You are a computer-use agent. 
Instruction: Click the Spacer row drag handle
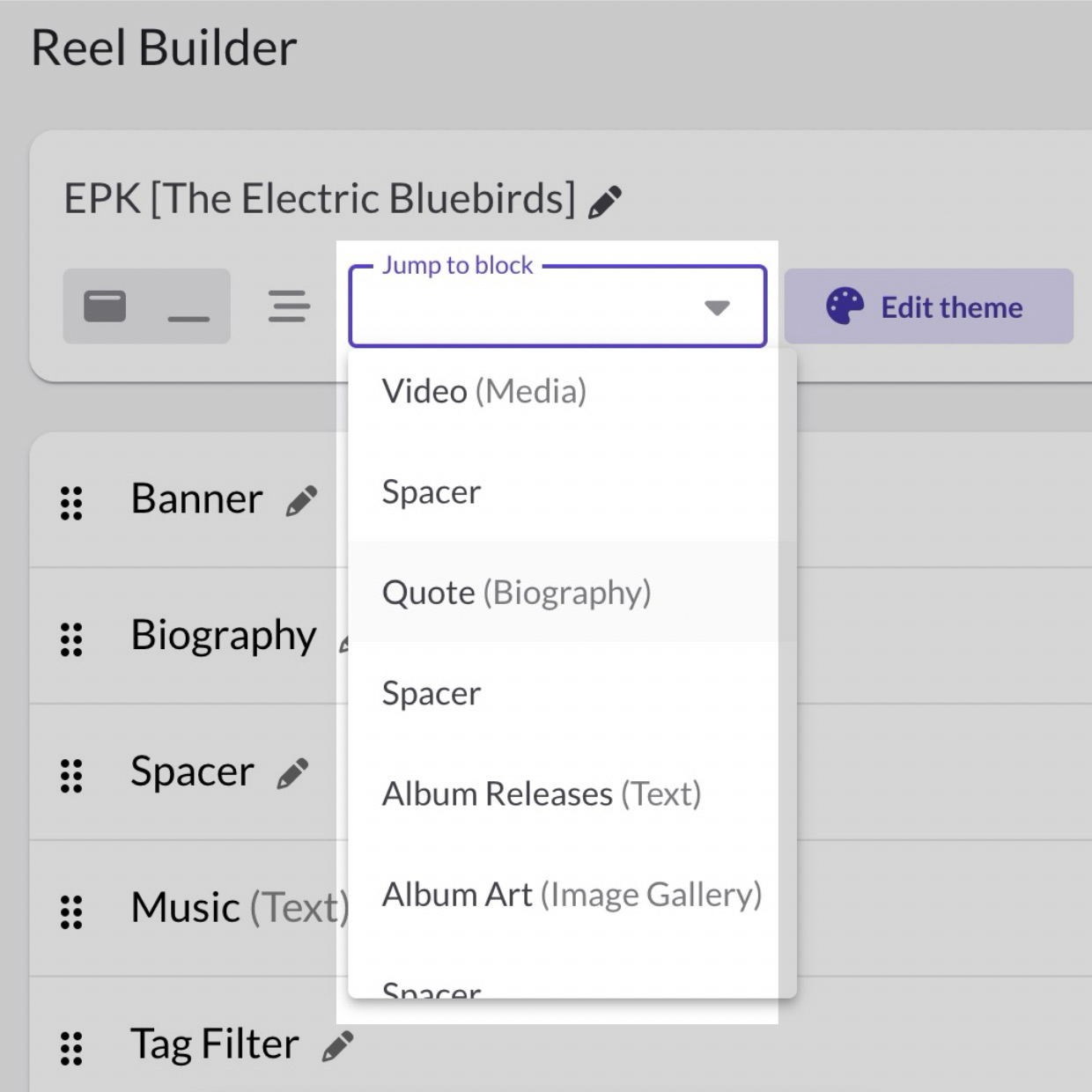tap(71, 776)
